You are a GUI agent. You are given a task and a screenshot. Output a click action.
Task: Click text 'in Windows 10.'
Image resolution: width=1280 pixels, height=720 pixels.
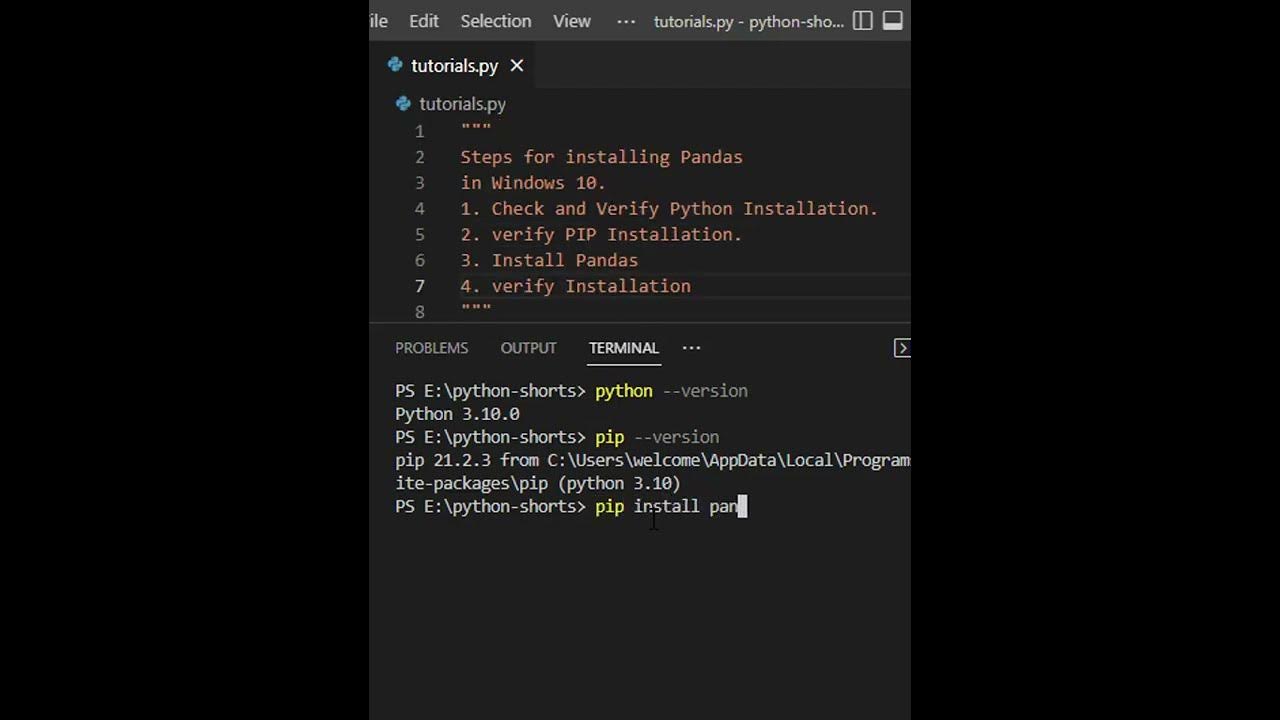(533, 183)
